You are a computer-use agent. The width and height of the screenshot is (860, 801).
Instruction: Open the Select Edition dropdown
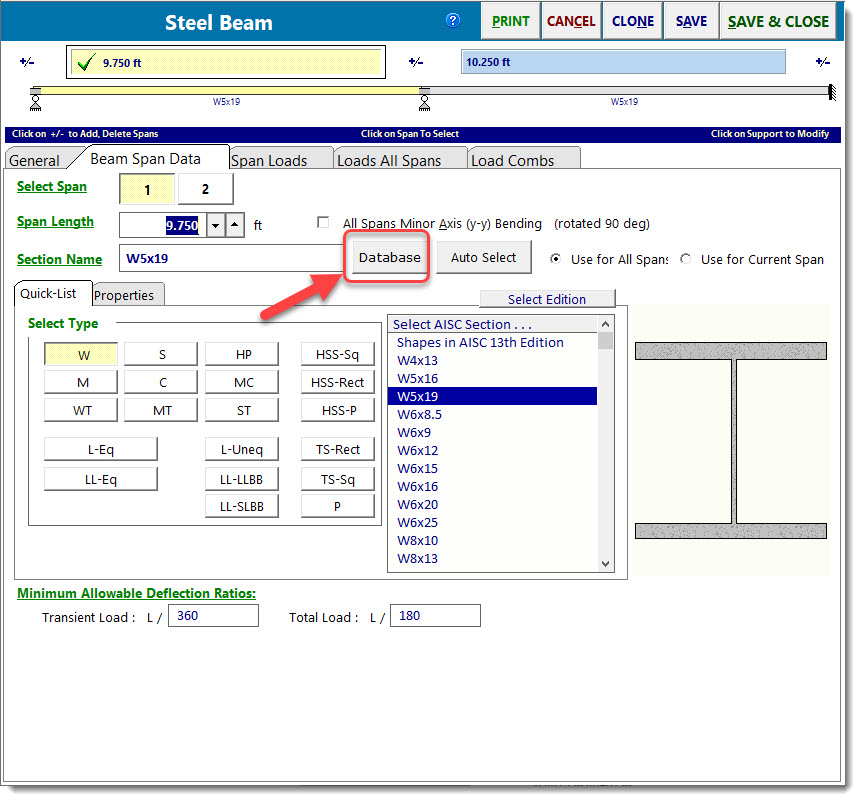[x=547, y=298]
